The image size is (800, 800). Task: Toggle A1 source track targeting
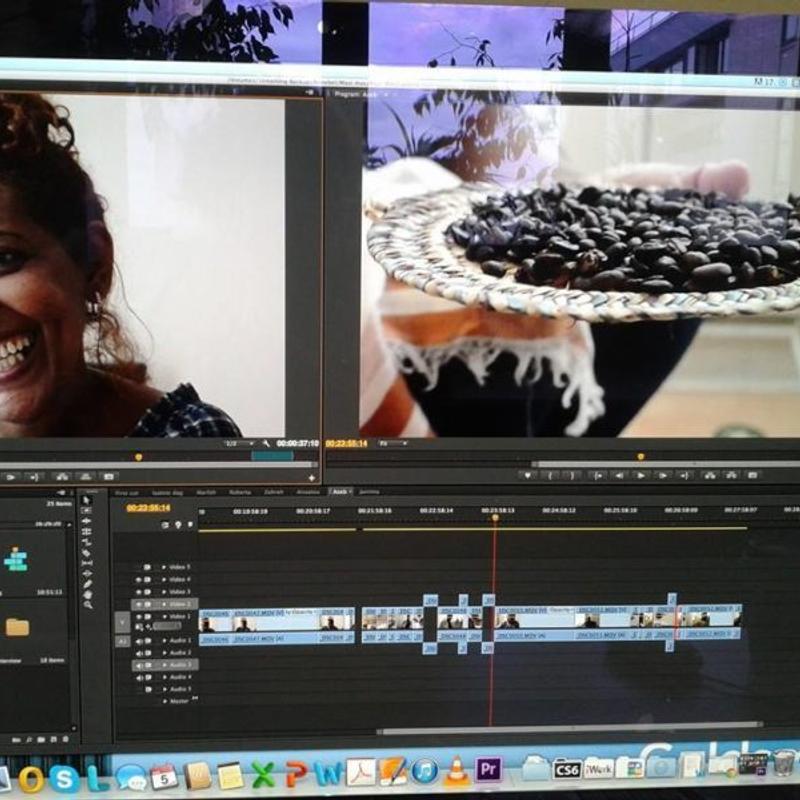122,641
